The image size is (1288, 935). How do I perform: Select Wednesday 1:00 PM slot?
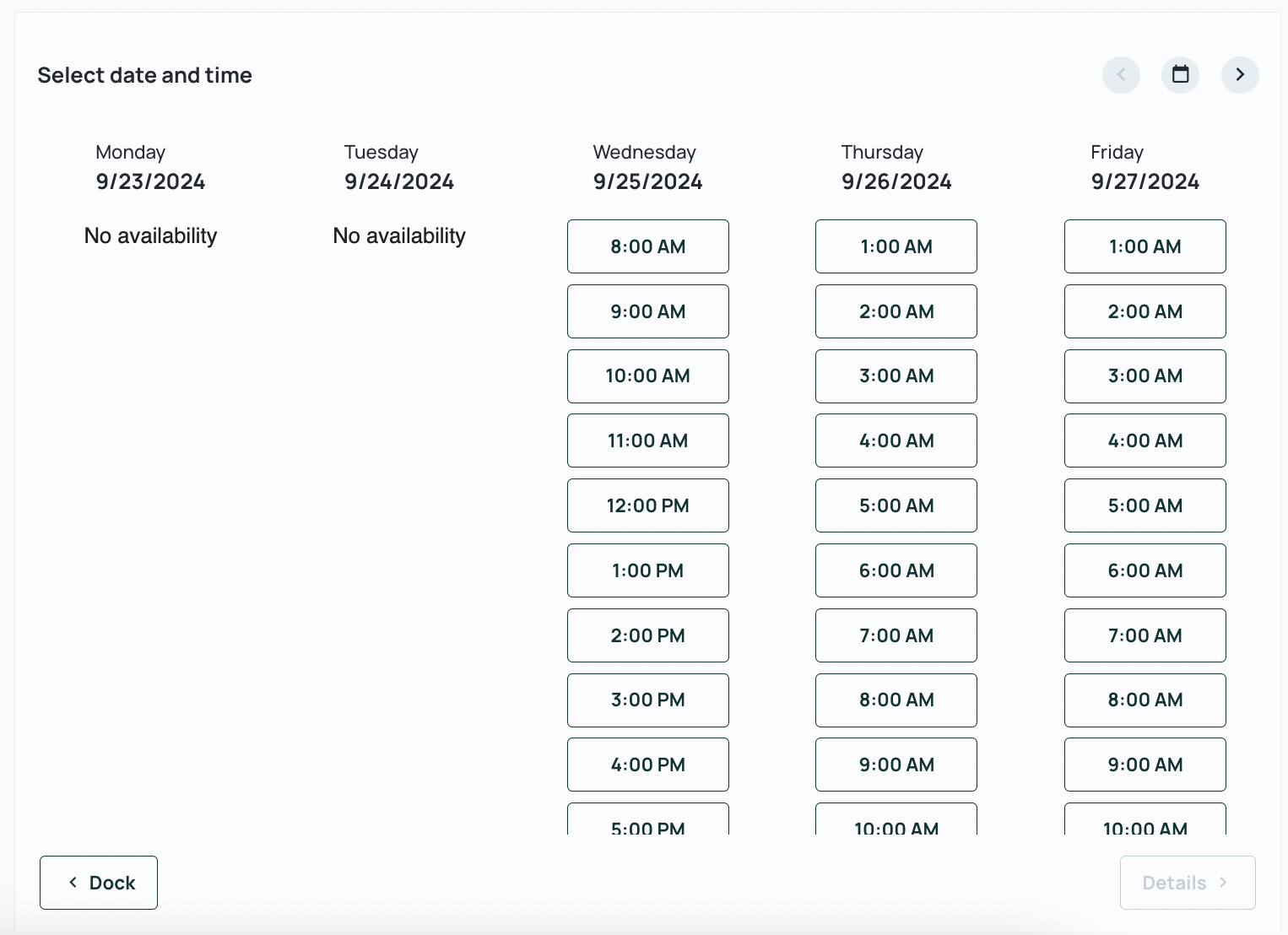[647, 570]
